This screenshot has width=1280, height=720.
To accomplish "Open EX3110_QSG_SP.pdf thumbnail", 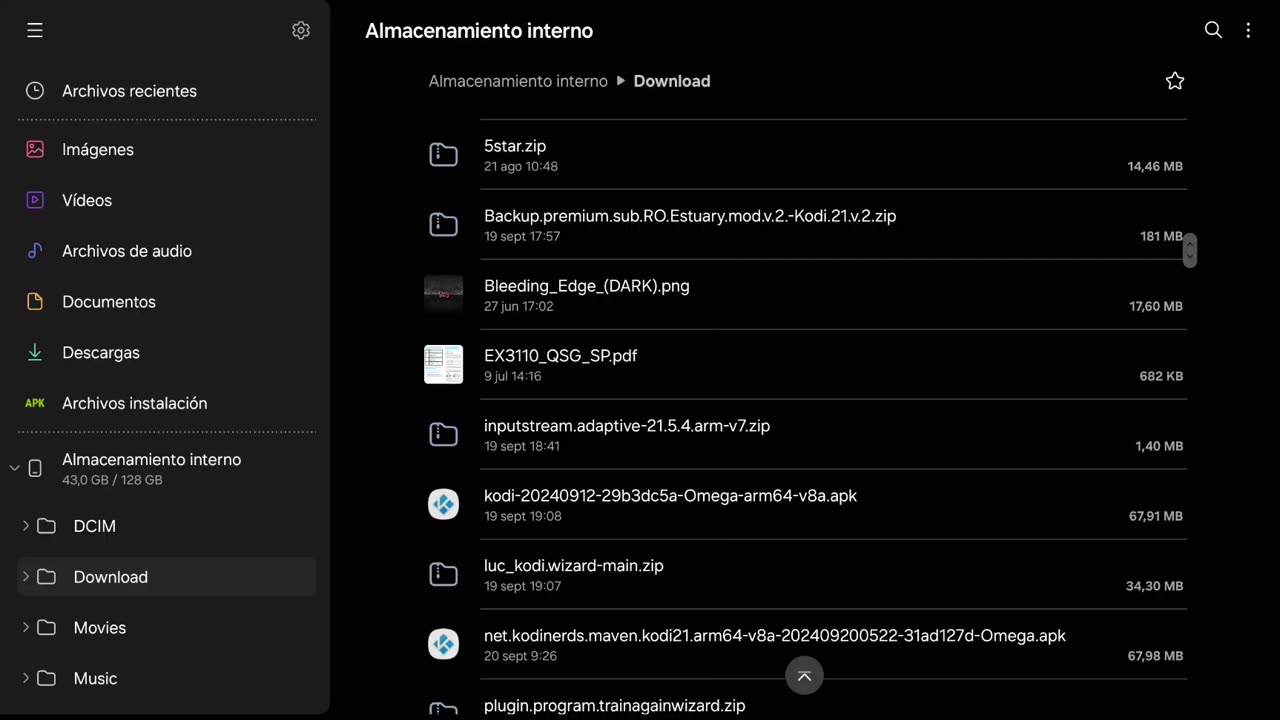I will point(443,365).
